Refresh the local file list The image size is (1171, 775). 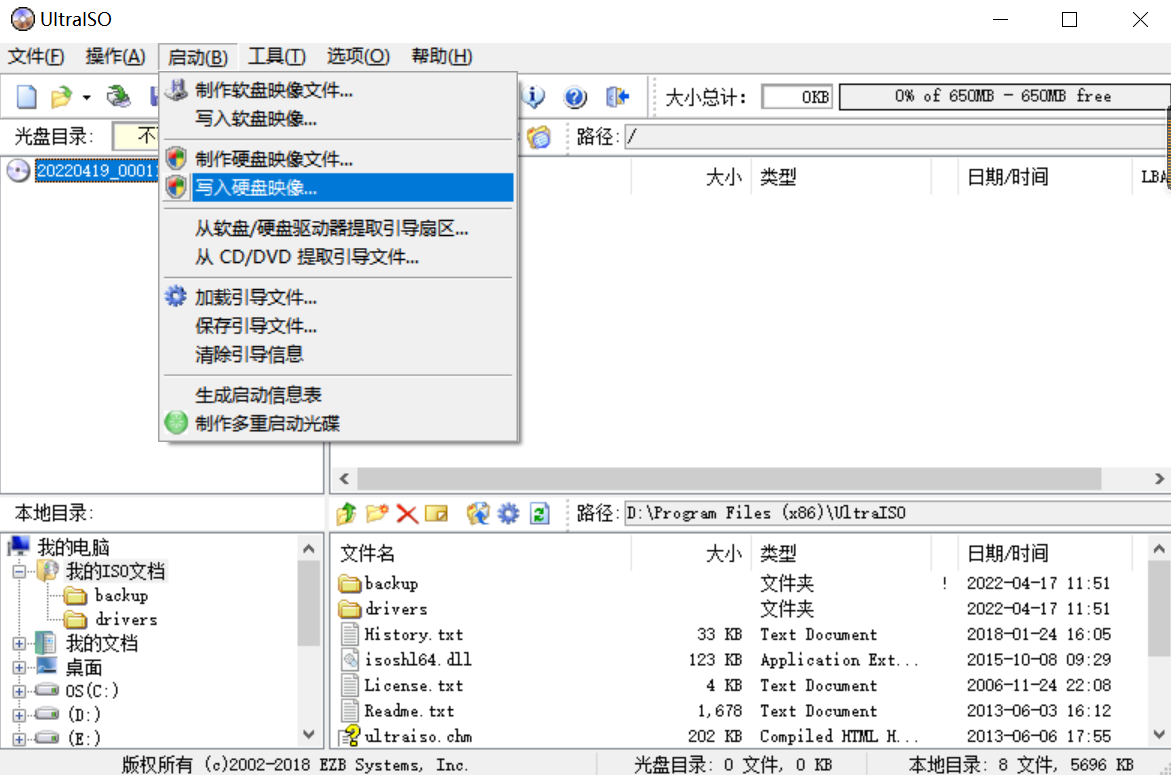[540, 513]
